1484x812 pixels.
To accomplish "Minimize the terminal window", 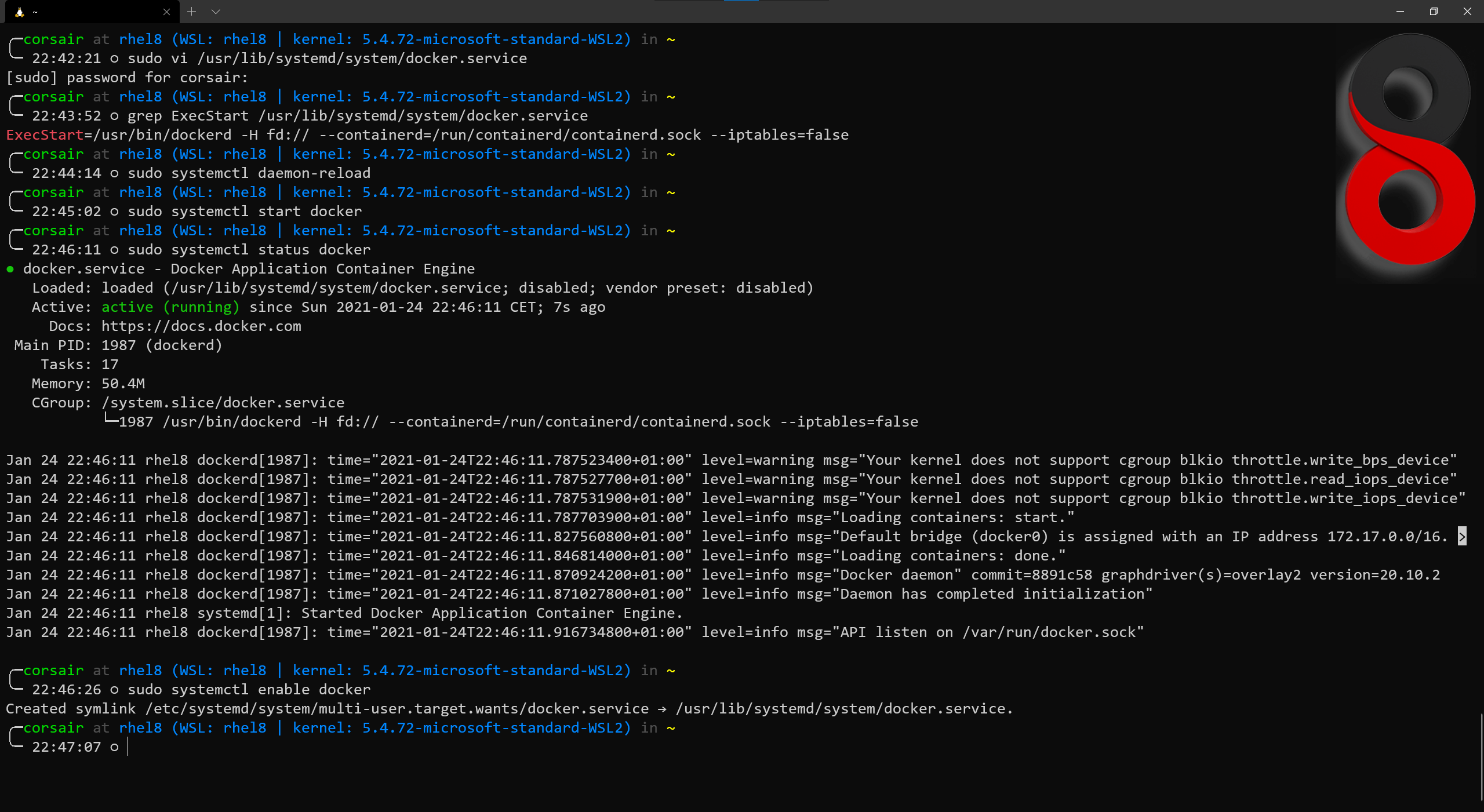I will [1400, 12].
